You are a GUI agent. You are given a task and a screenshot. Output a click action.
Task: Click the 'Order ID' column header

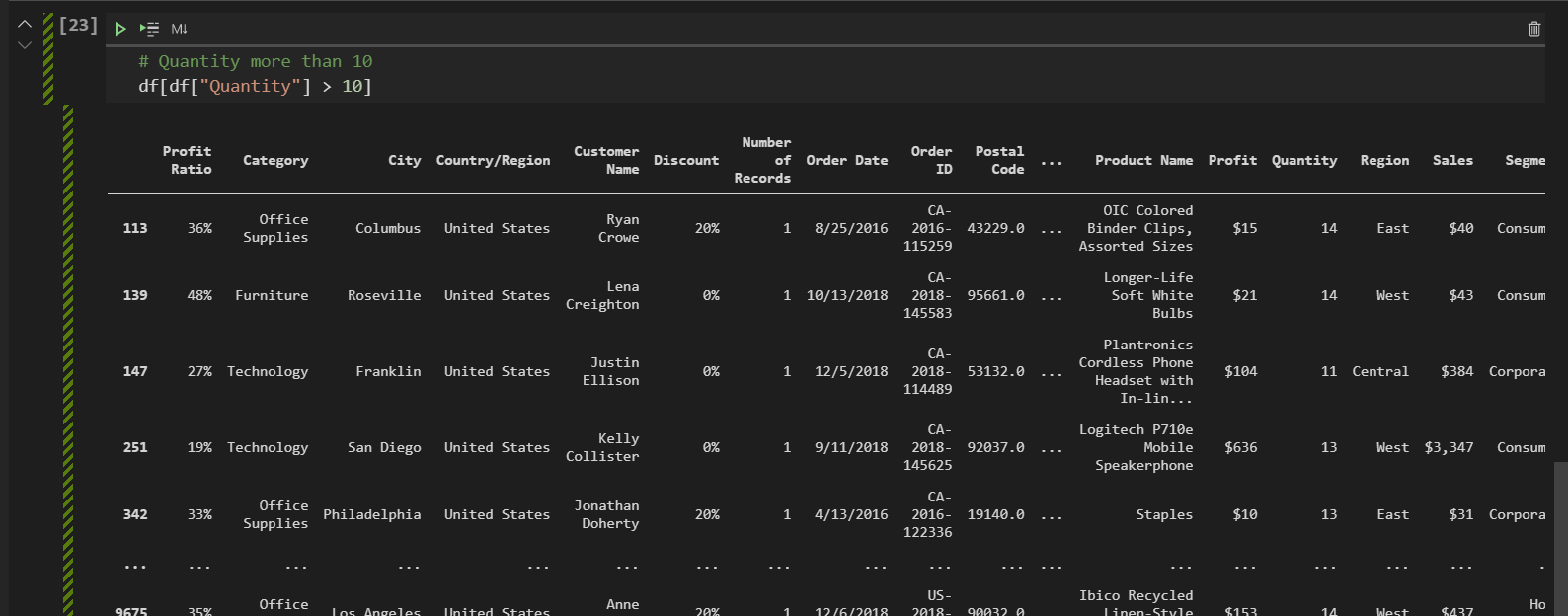coord(931,160)
